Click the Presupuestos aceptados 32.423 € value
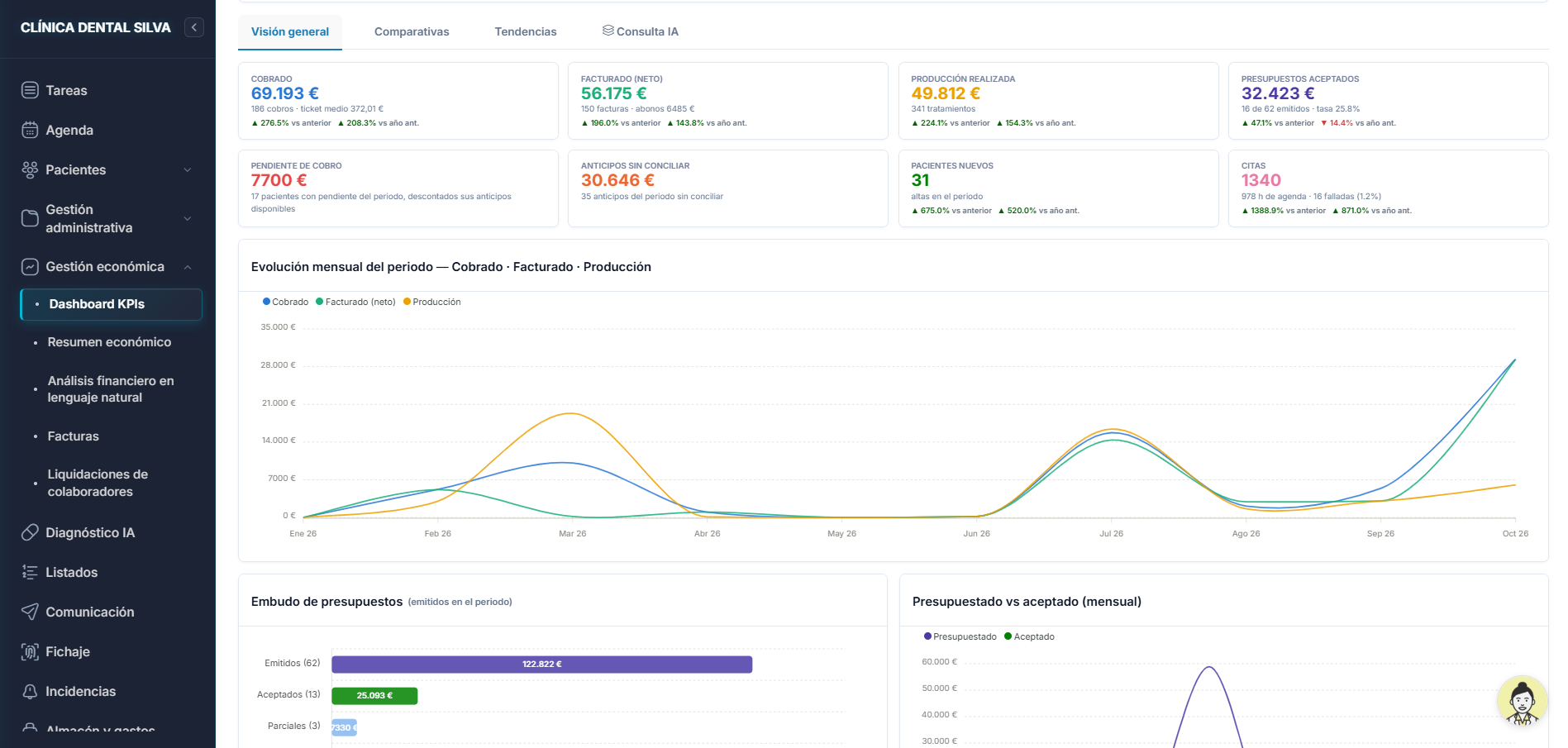 tap(1278, 93)
